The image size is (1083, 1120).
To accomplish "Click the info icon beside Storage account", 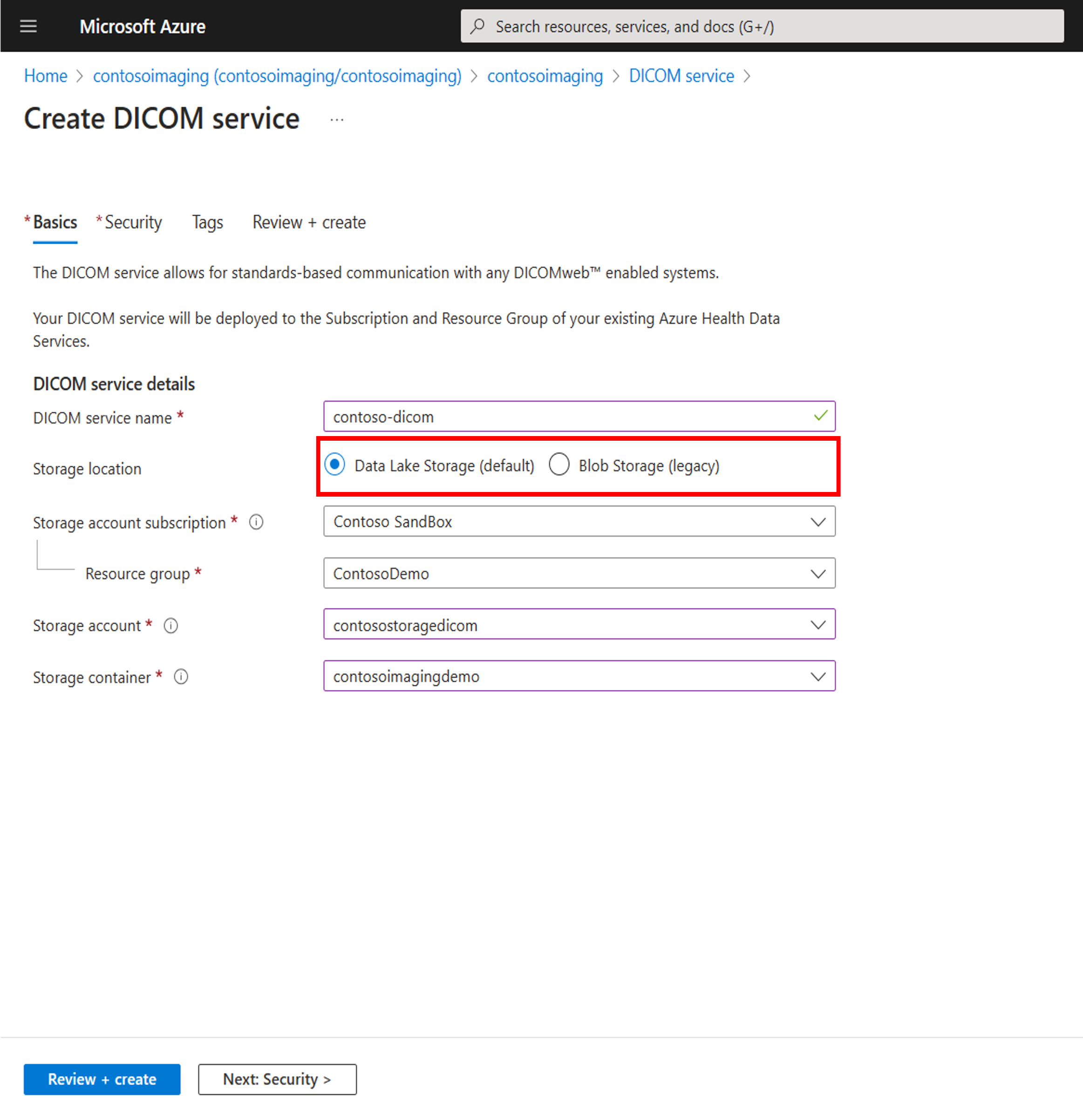I will [x=171, y=625].
